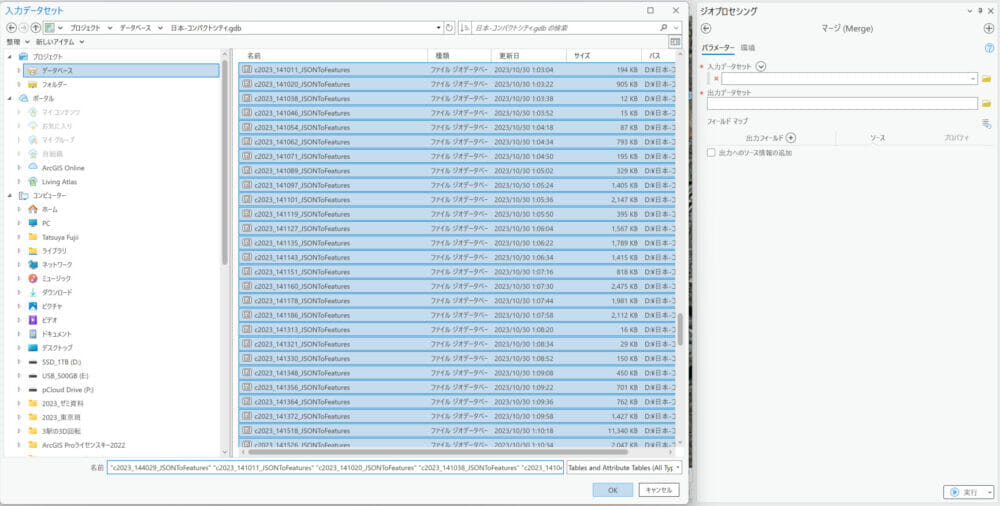This screenshot has width=1000, height=506.
Task: Click 日本-コンパクトシティ.gdb in breadcrumb
Action: click(206, 28)
